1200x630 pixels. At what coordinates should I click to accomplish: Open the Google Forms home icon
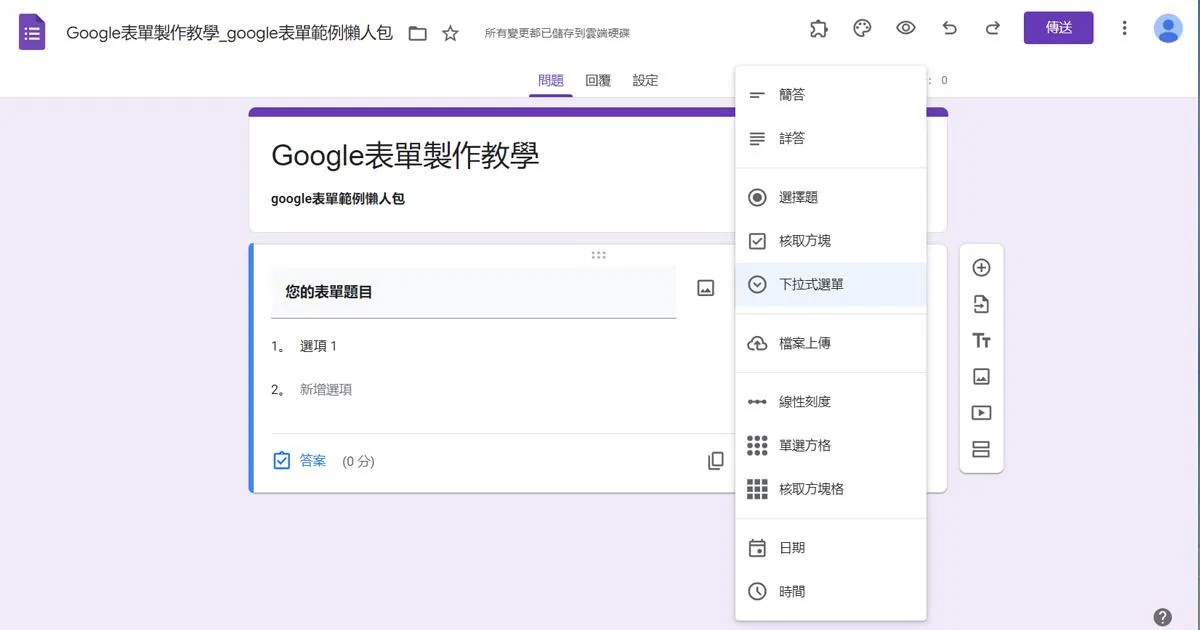(32, 33)
